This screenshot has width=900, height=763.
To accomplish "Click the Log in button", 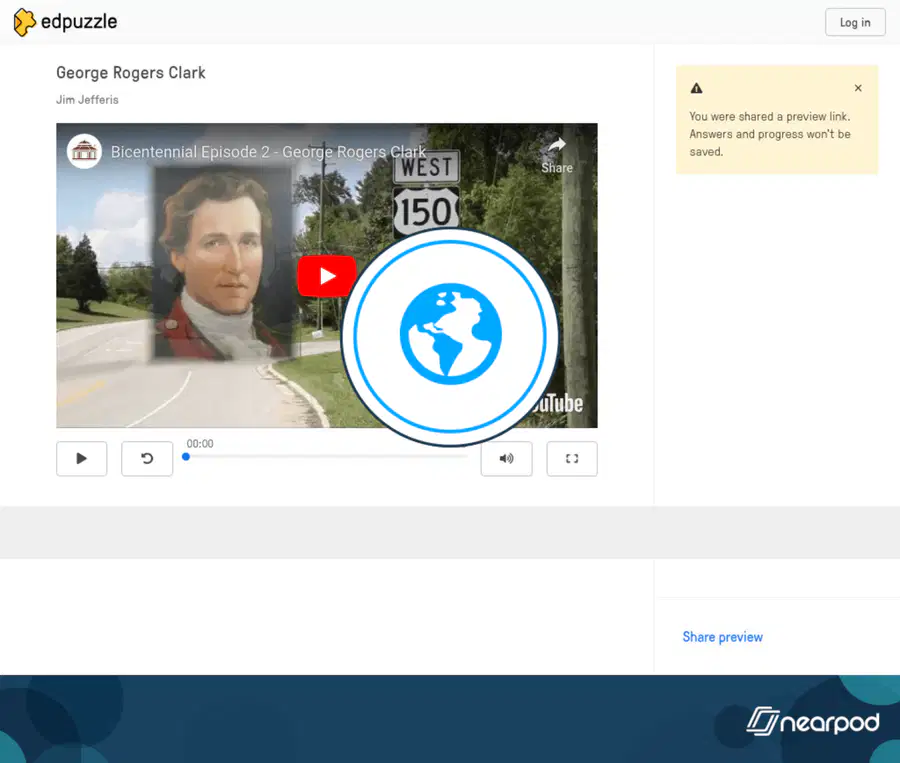I will click(855, 22).
